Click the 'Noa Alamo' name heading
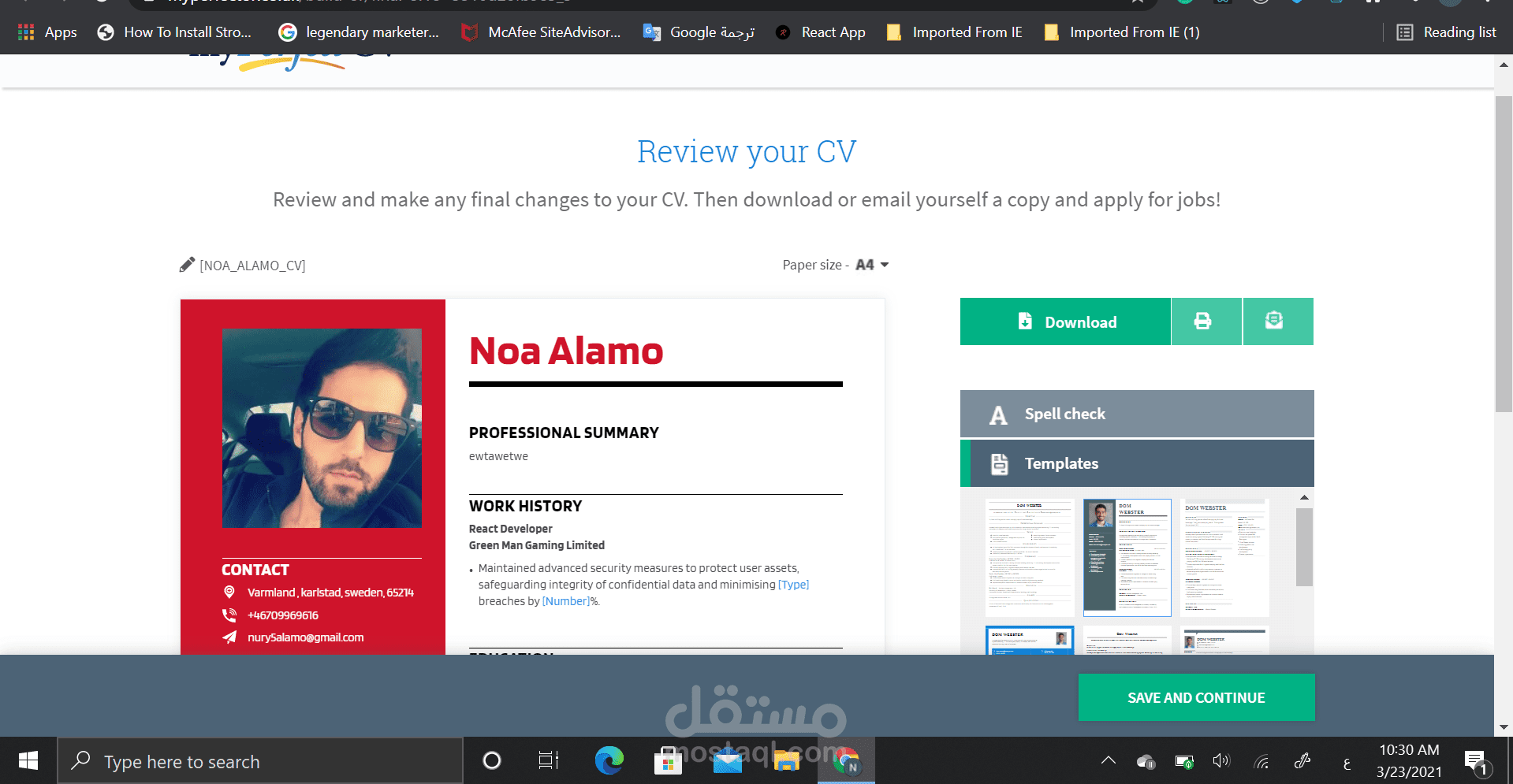Screen dimensions: 1513x784 coord(566,351)
